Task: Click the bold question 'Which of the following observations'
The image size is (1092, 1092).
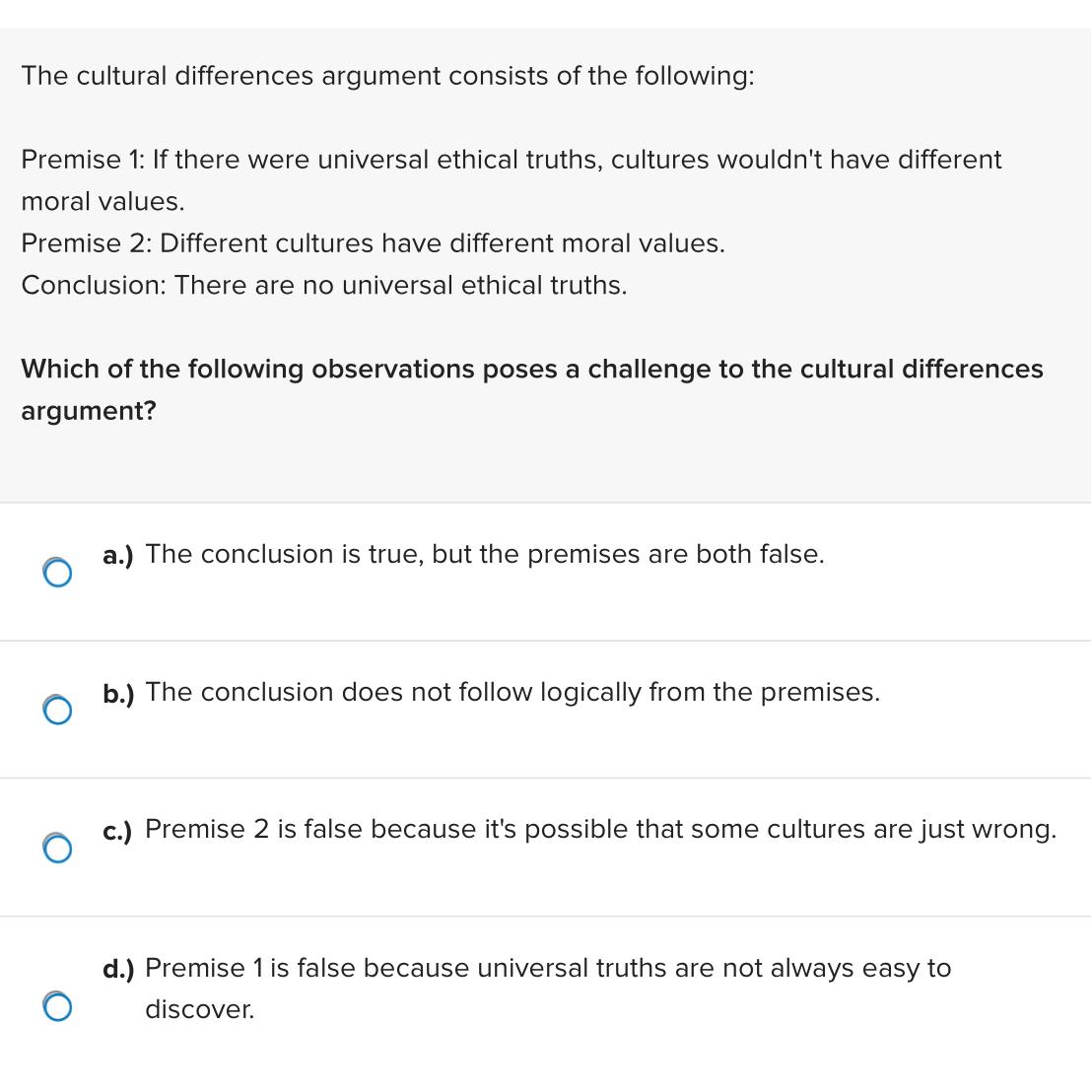Action: pos(532,370)
